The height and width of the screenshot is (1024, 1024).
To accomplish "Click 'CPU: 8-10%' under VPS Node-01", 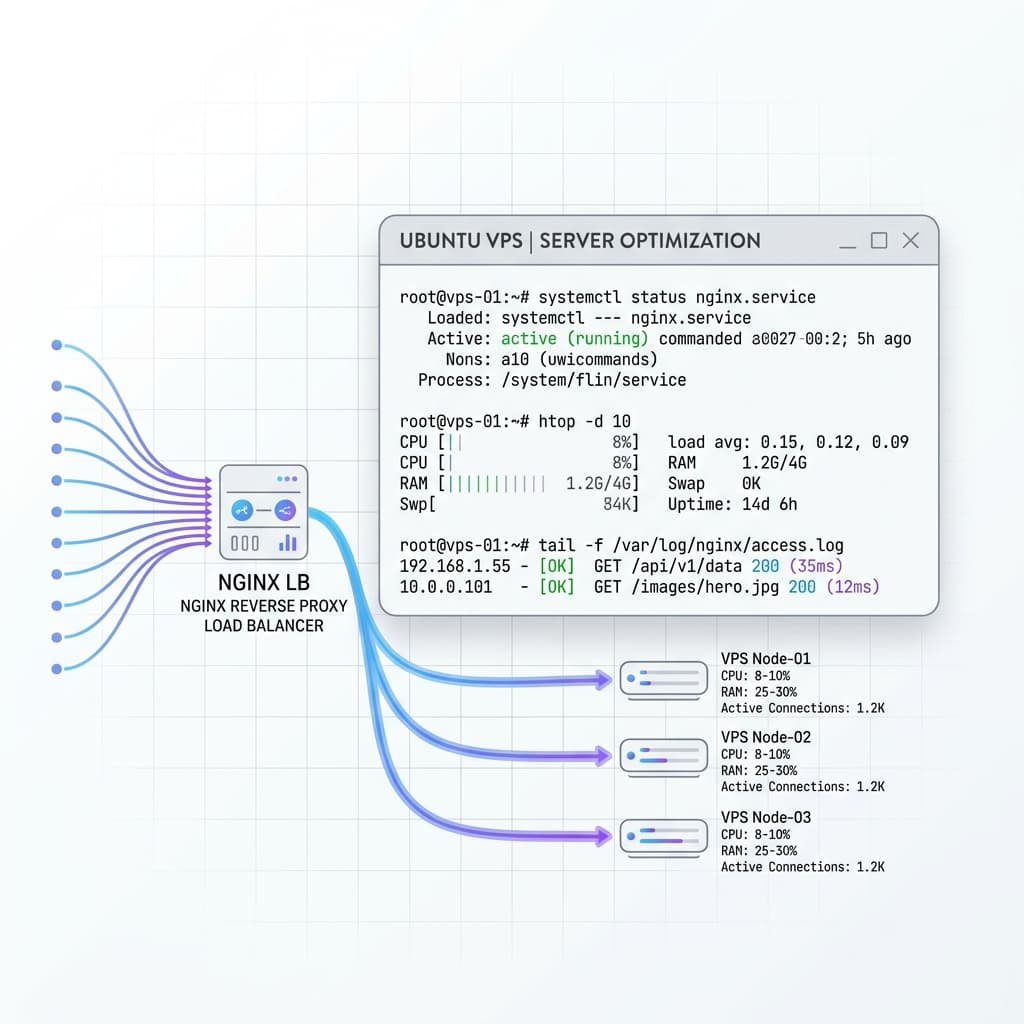I will (756, 676).
